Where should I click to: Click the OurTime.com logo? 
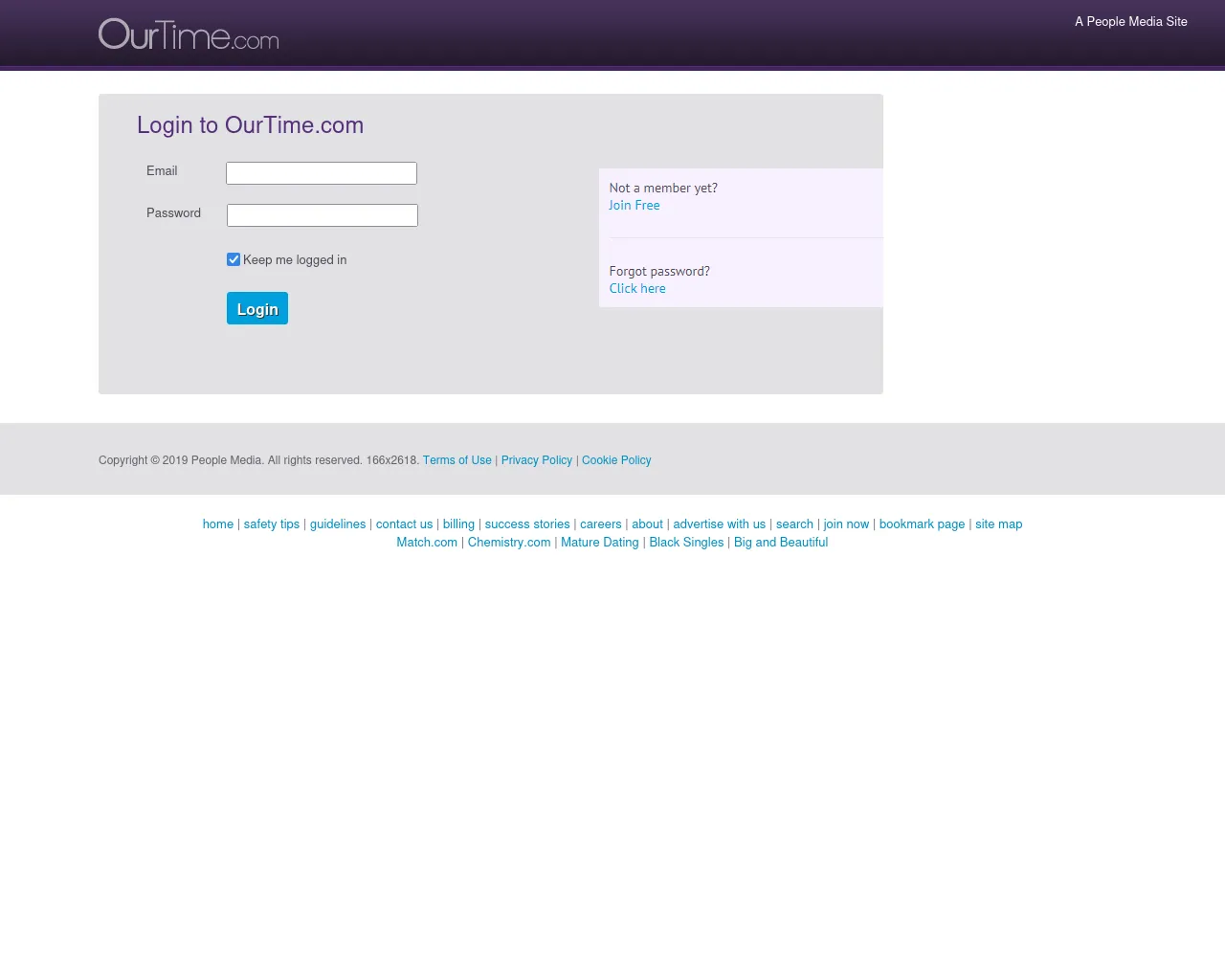pos(189,34)
